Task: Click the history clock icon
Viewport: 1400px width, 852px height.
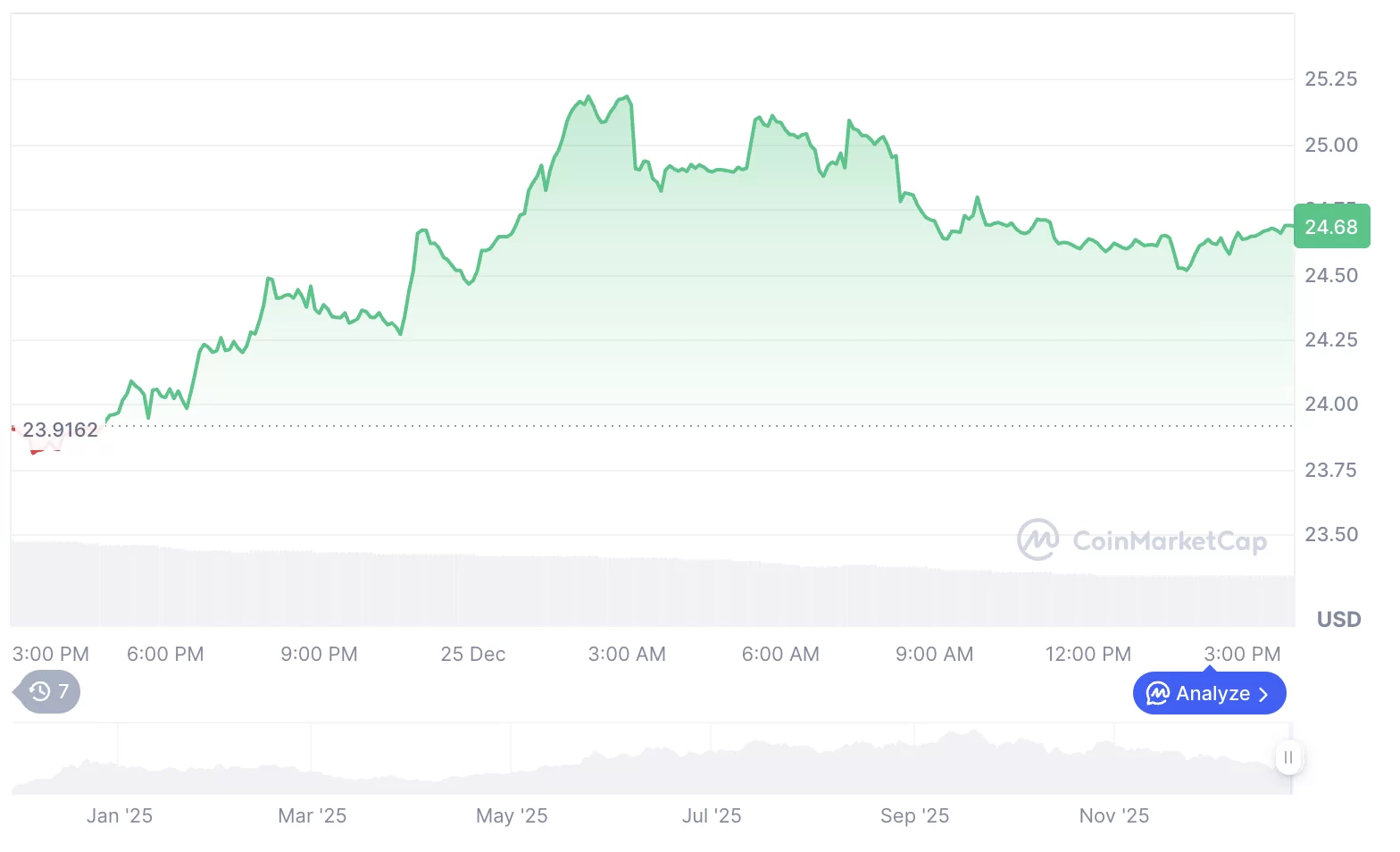Action: [x=39, y=691]
